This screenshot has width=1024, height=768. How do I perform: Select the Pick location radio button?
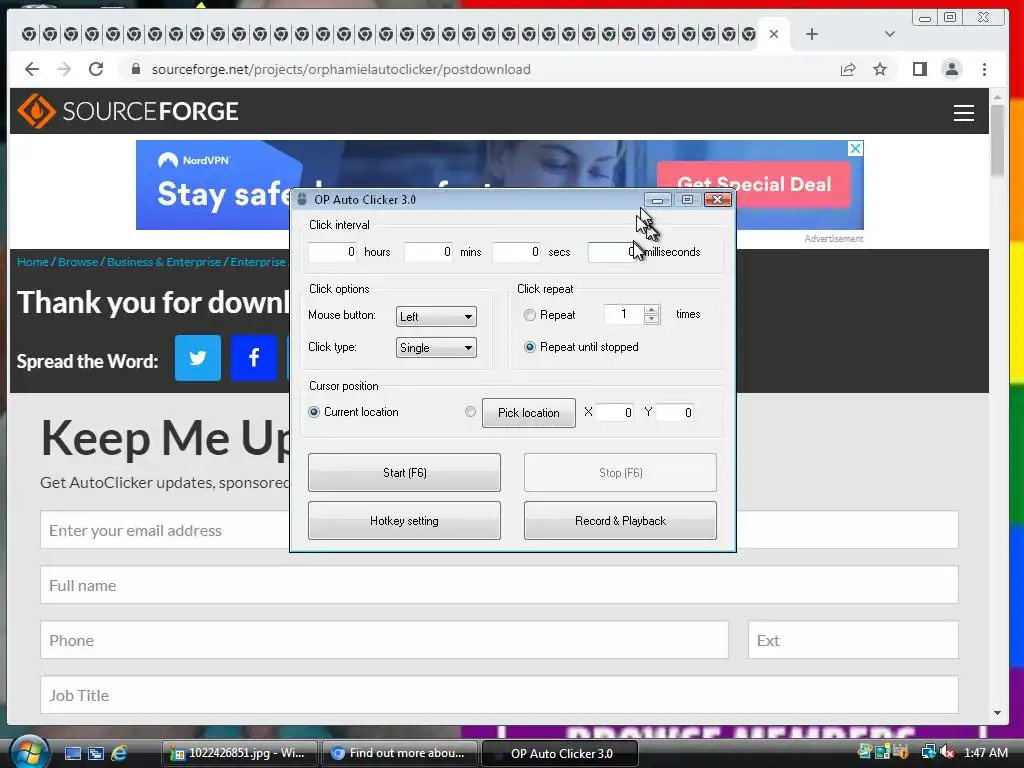tap(470, 412)
